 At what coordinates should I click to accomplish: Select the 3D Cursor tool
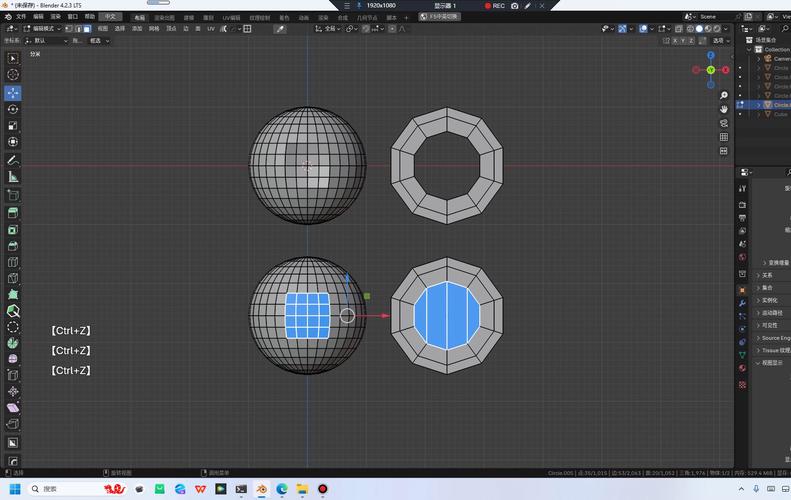click(13, 75)
